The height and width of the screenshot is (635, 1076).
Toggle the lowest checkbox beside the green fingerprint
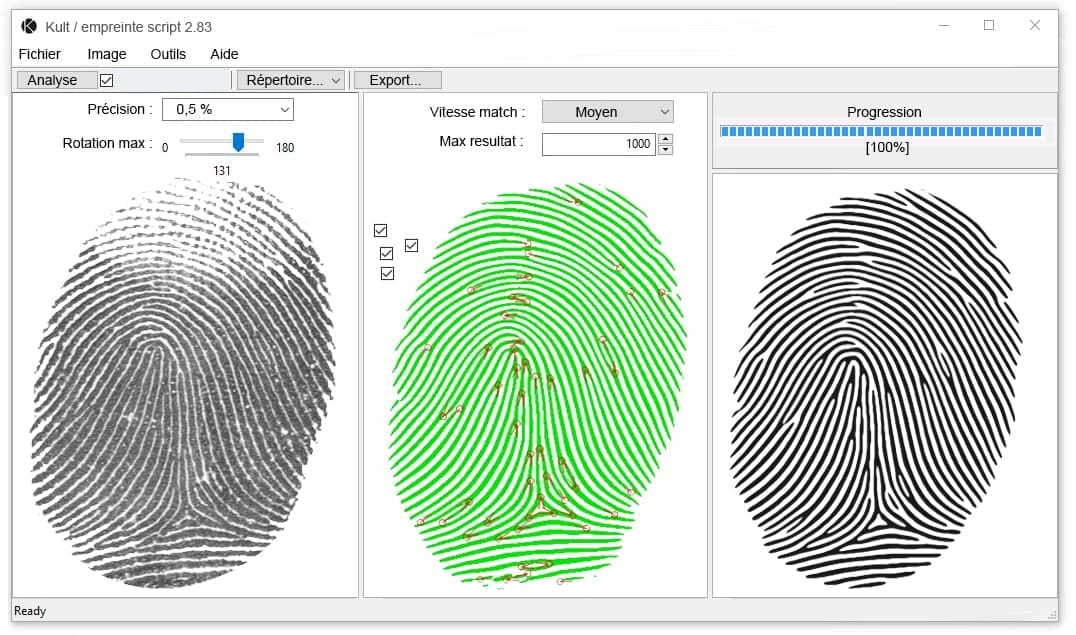387,273
